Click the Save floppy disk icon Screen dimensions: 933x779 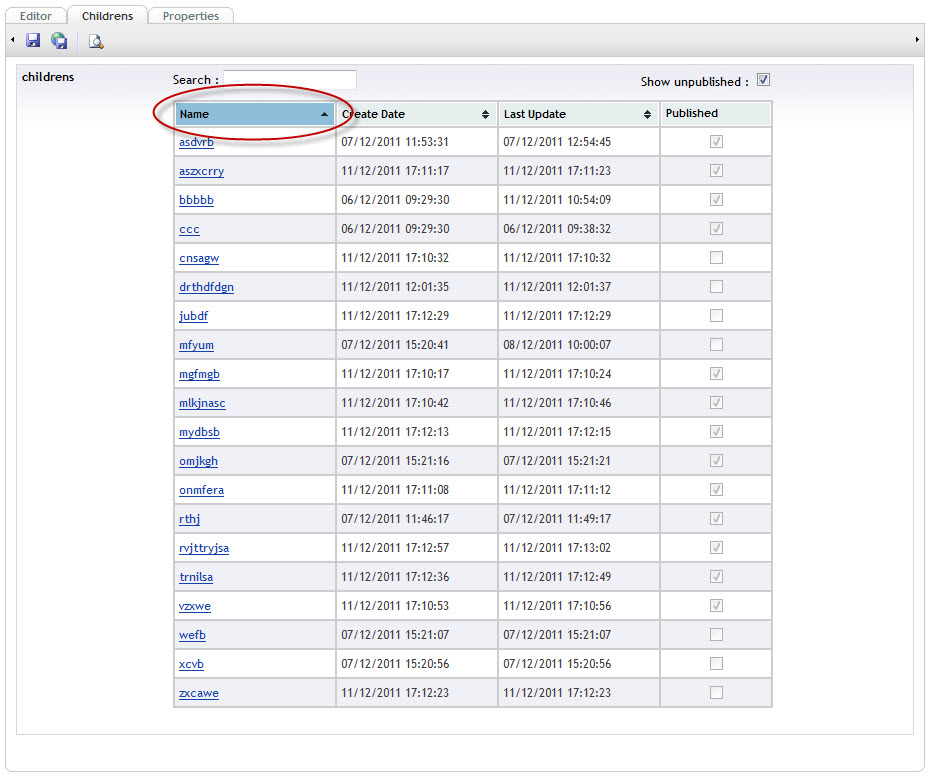point(33,40)
